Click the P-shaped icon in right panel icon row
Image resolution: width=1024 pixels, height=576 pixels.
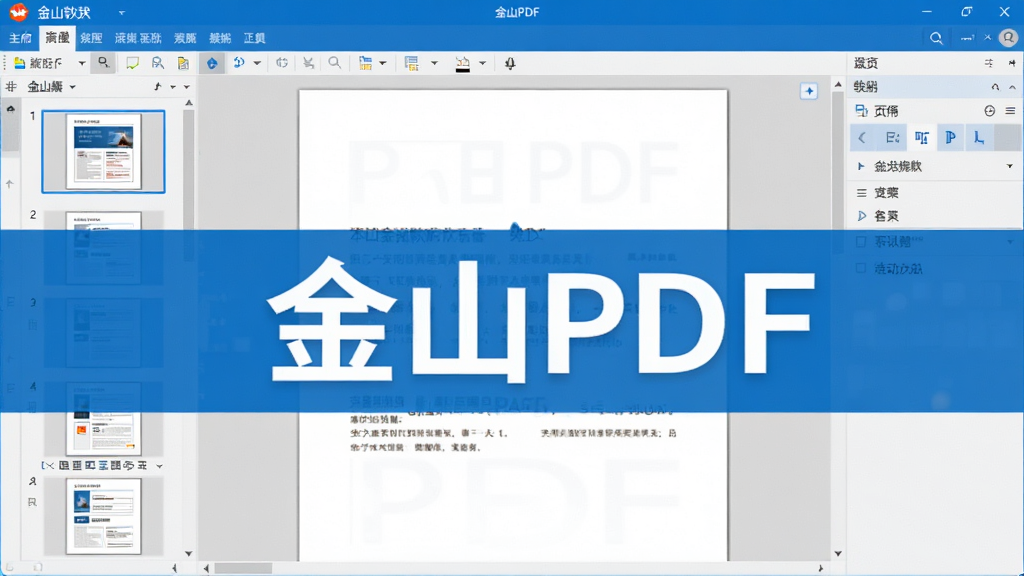tap(950, 137)
